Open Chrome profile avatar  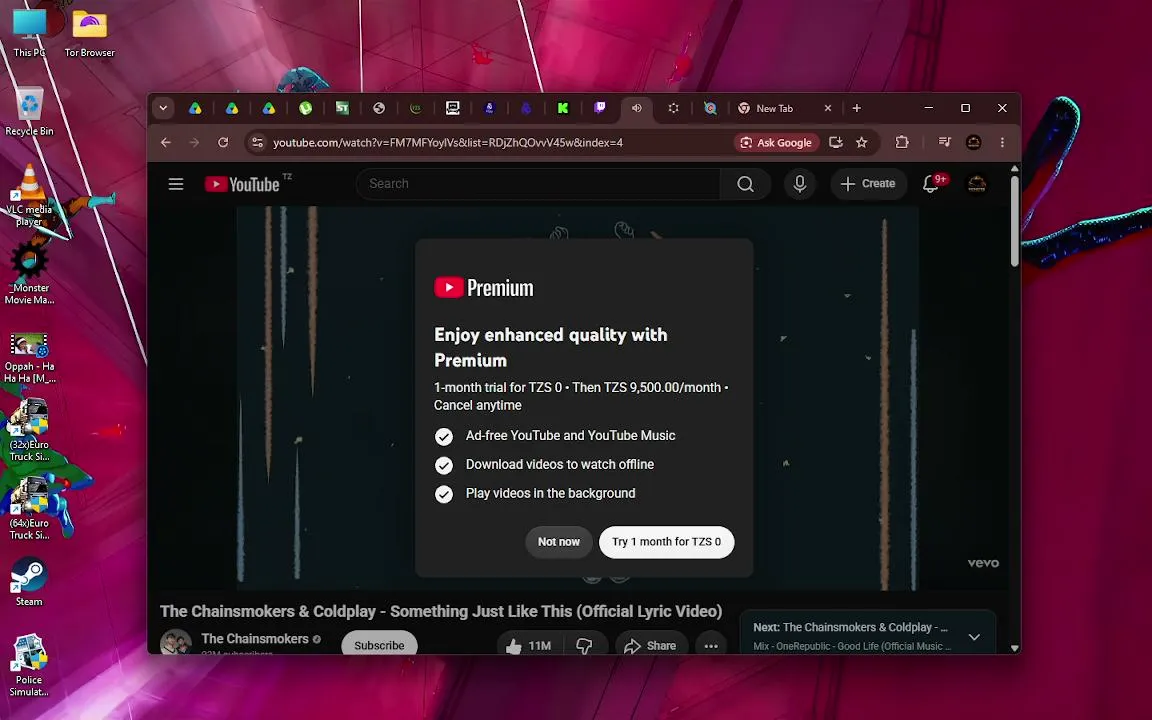coord(973,143)
